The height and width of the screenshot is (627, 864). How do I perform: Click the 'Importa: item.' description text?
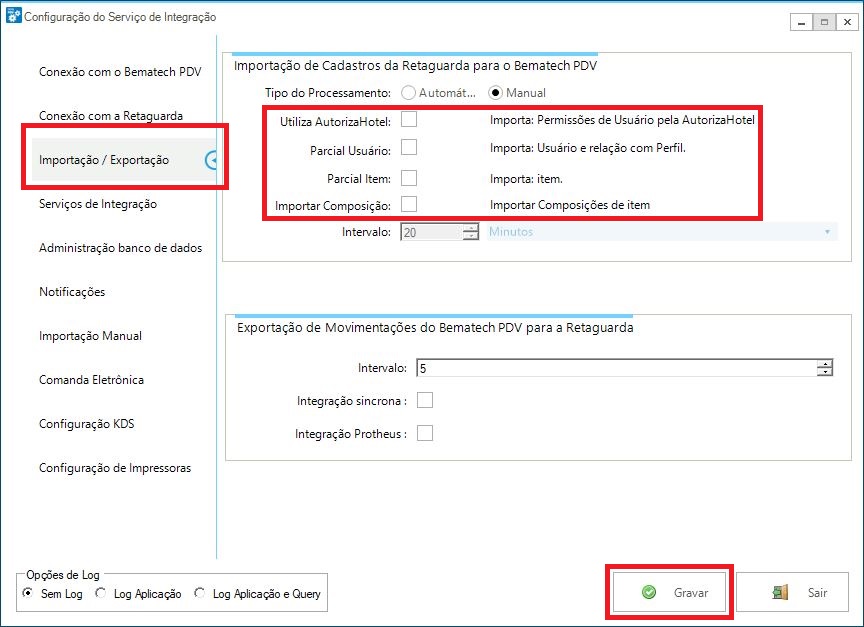[526, 179]
